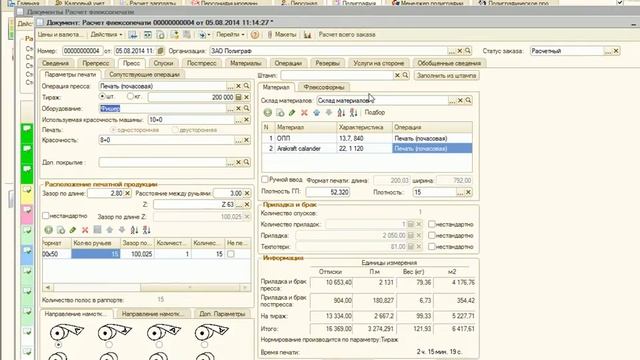Viewport: 640px width, 360px height.
Task: Open selection for Операция пресса via ellipsis
Action: tap(230, 86)
